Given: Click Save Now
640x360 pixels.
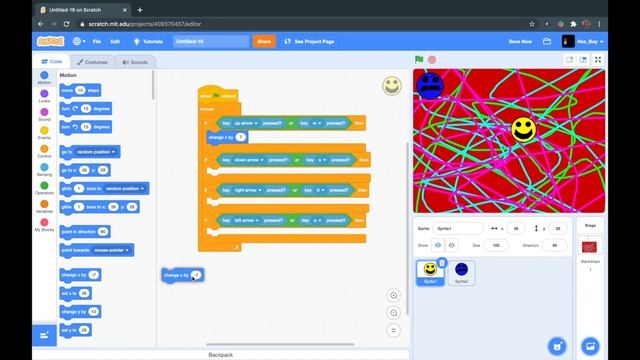Looking at the screenshot, I should [520, 41].
